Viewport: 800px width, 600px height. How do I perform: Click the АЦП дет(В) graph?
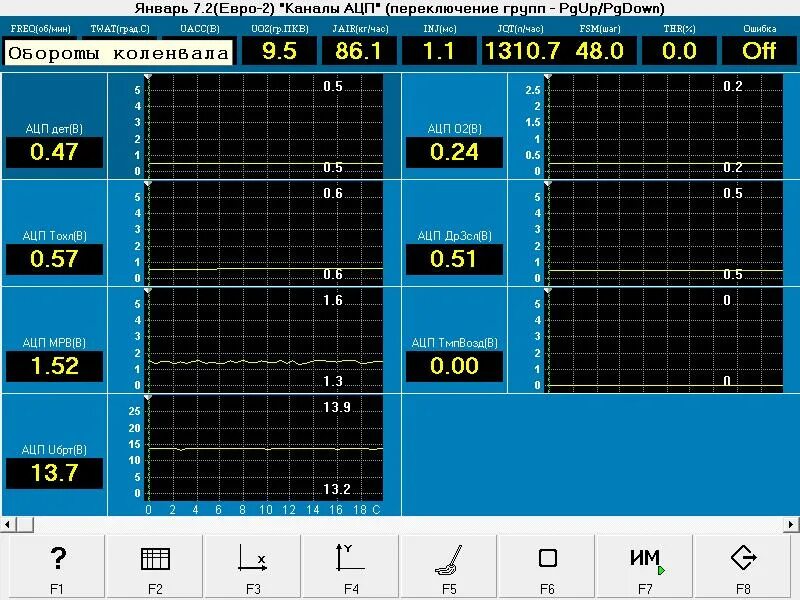(265, 126)
